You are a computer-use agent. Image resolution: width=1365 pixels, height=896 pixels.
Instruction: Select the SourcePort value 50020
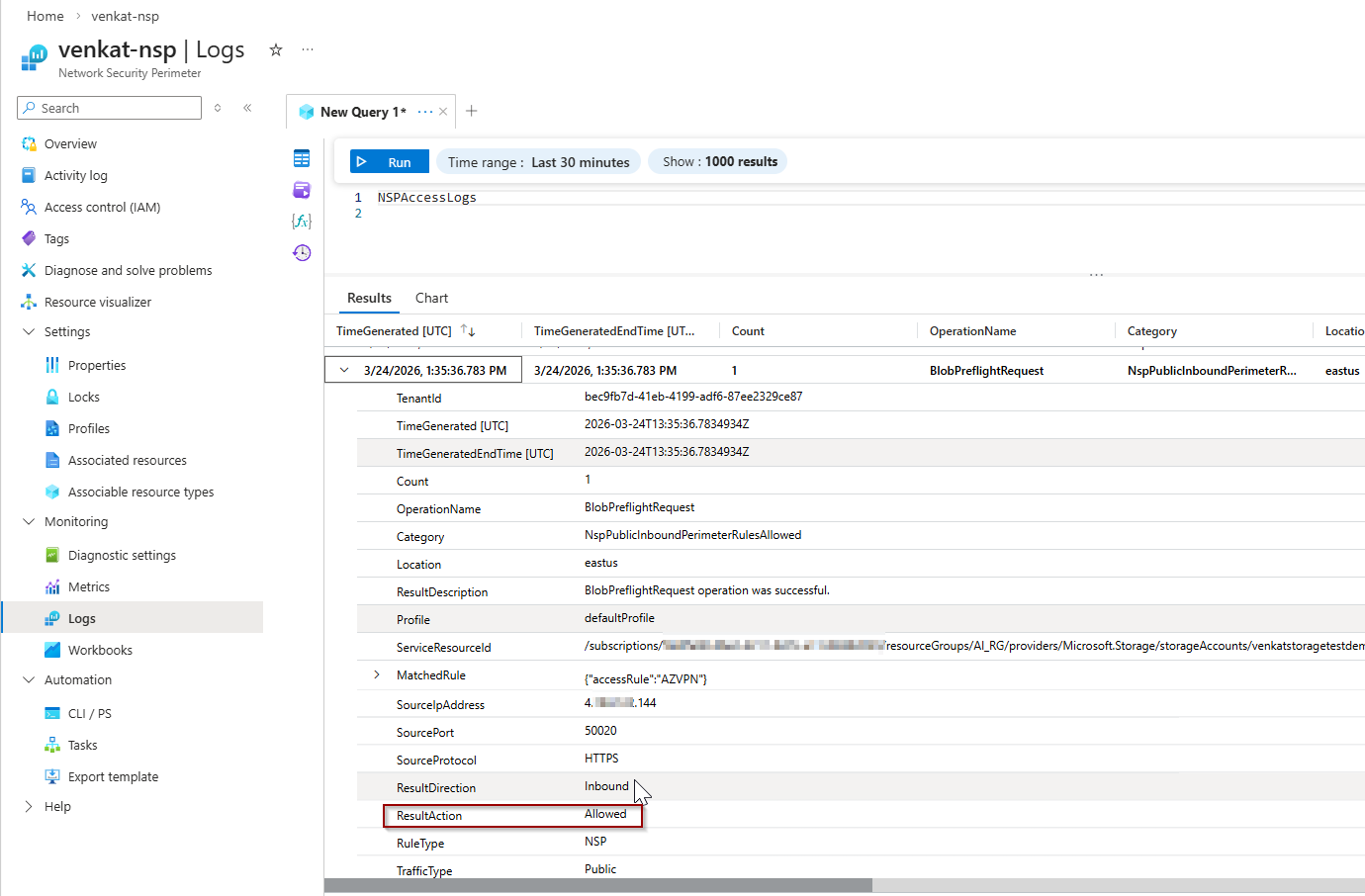tap(600, 731)
